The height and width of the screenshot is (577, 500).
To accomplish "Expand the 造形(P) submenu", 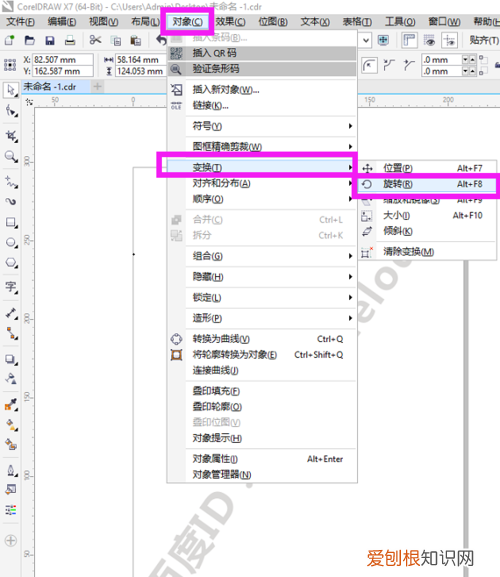I will coord(262,318).
